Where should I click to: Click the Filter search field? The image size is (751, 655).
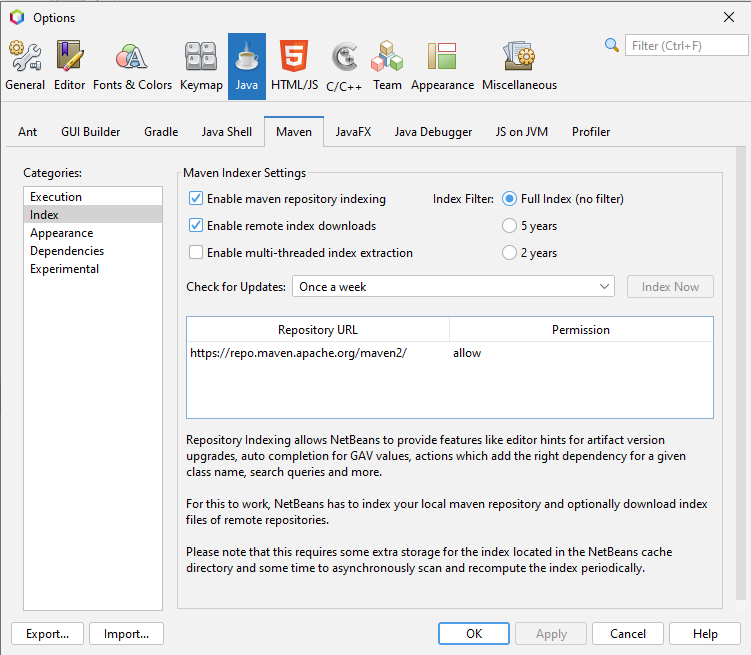click(686, 45)
